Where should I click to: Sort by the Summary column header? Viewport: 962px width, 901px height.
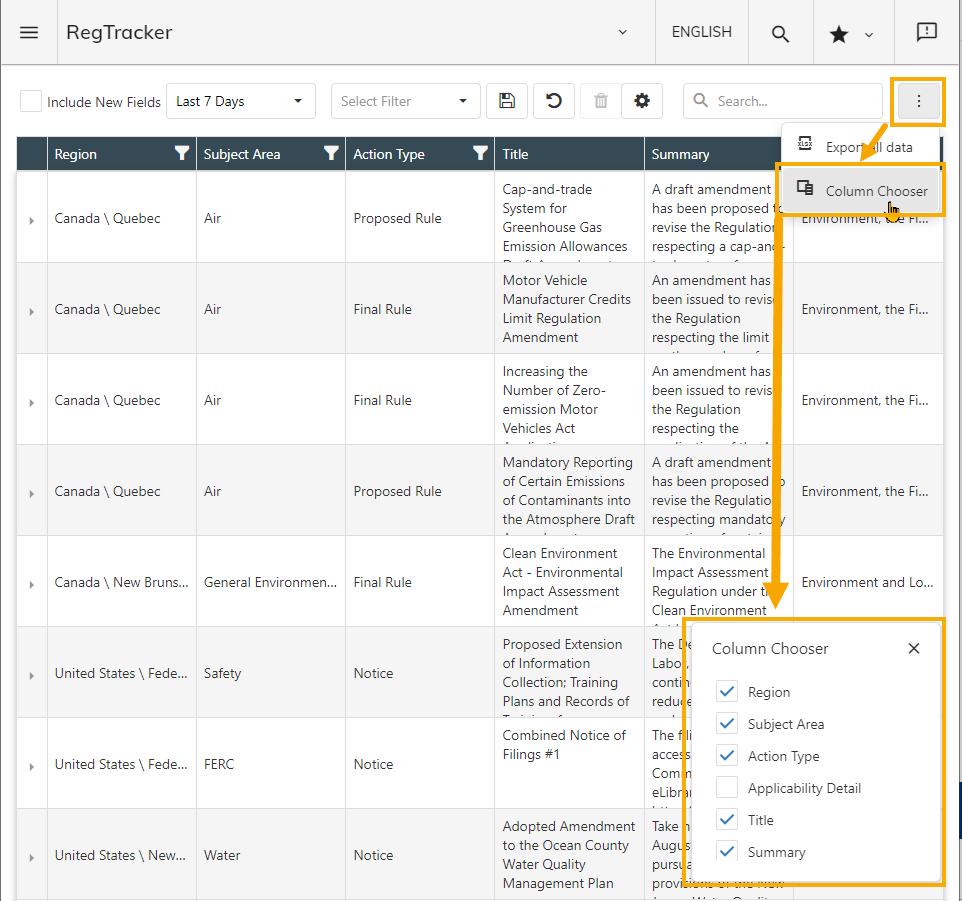(680, 154)
